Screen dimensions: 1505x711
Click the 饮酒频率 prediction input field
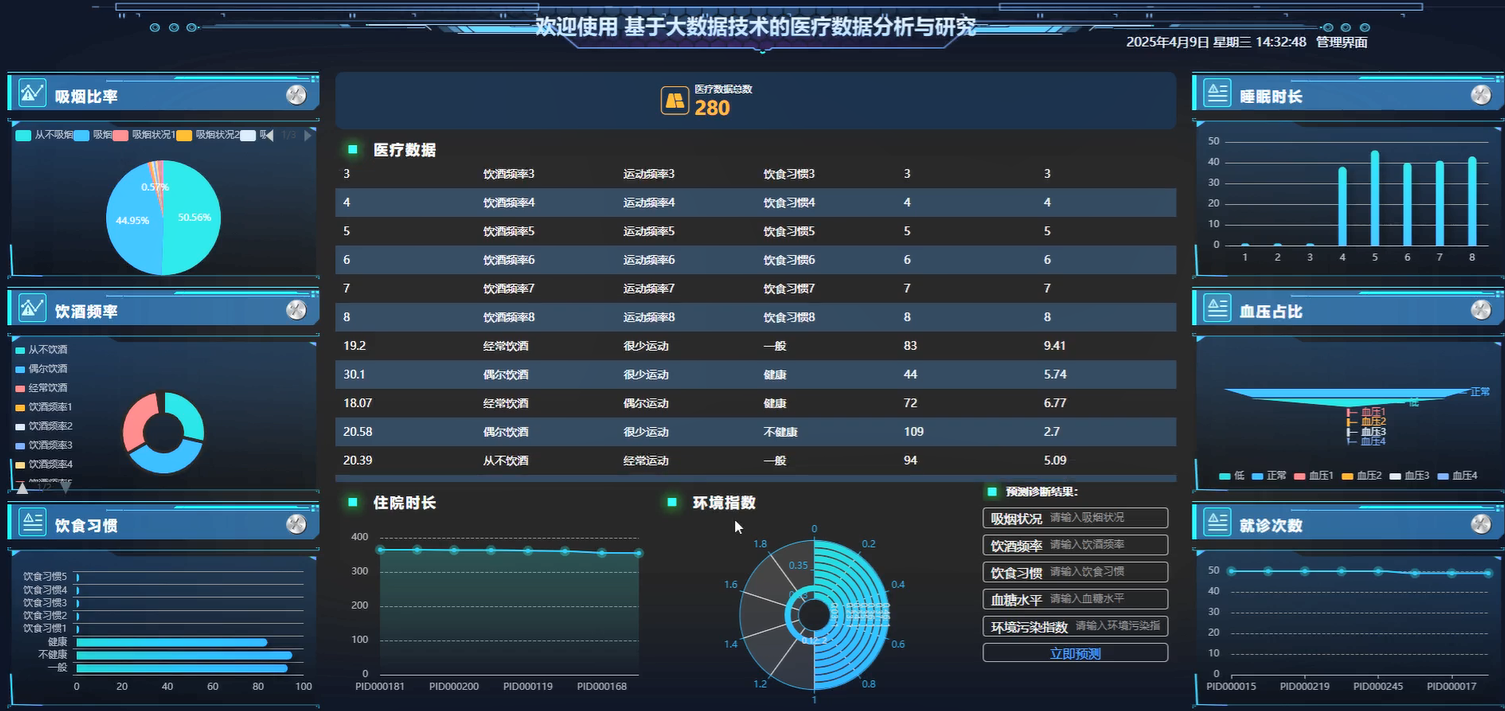(1107, 545)
